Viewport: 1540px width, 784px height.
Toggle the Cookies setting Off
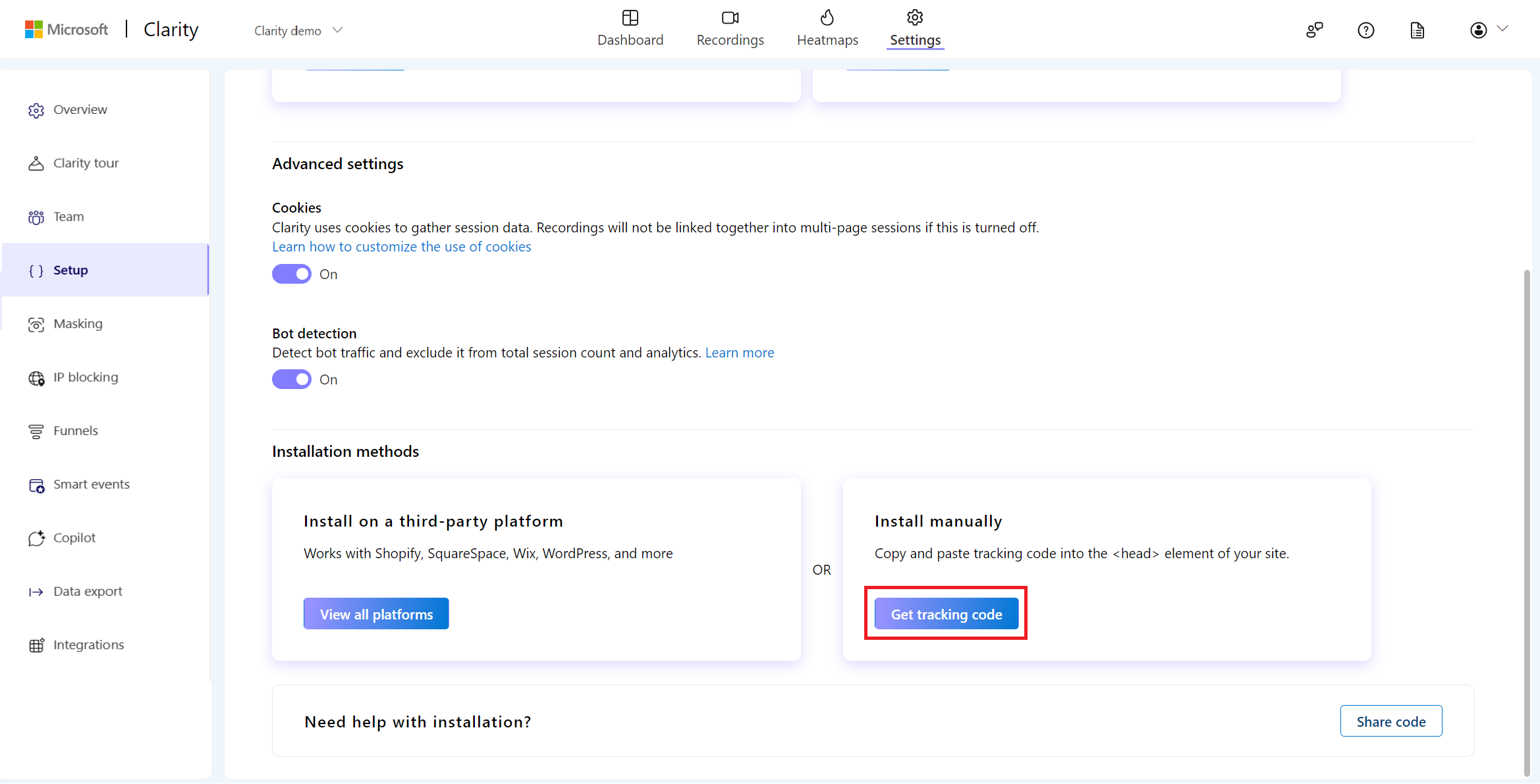[x=292, y=273]
